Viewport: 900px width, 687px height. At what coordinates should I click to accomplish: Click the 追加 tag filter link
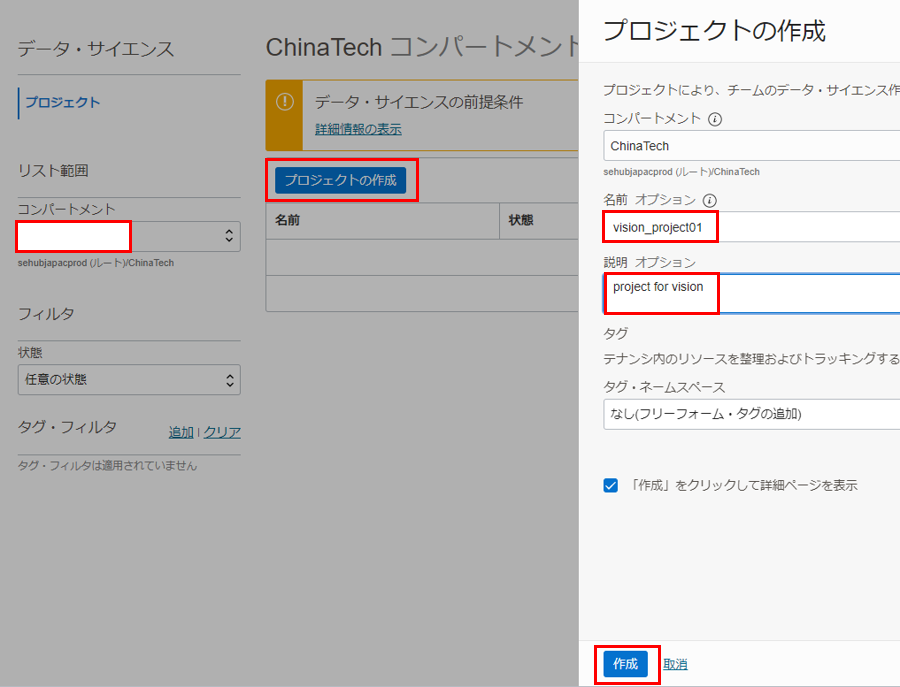pyautogui.click(x=181, y=432)
